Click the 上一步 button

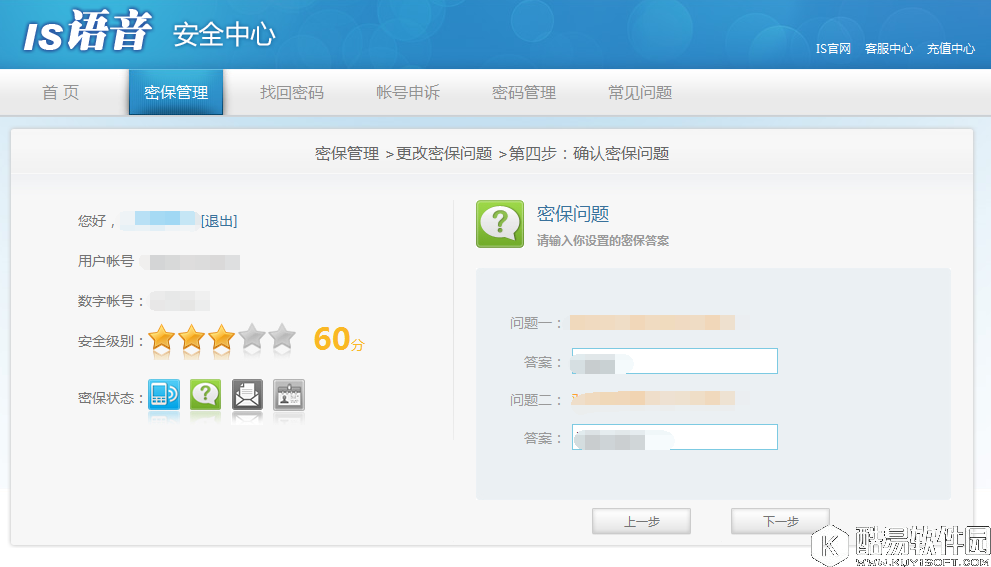[x=641, y=521]
